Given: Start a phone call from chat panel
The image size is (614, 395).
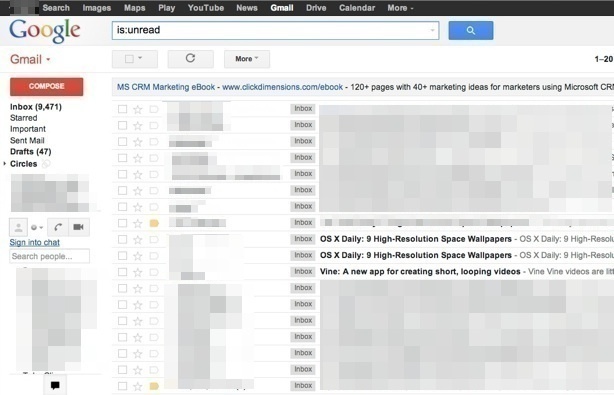Looking at the screenshot, I should pyautogui.click(x=58, y=227).
